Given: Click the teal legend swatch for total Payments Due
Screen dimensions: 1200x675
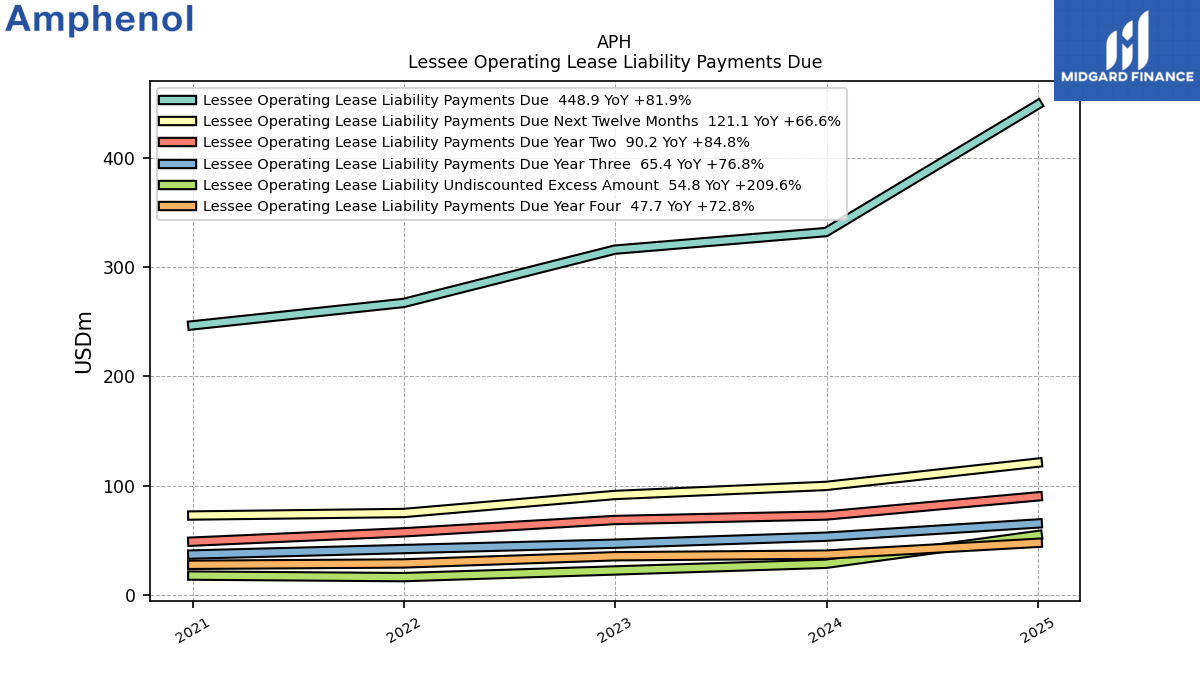Looking at the screenshot, I should click(177, 100).
